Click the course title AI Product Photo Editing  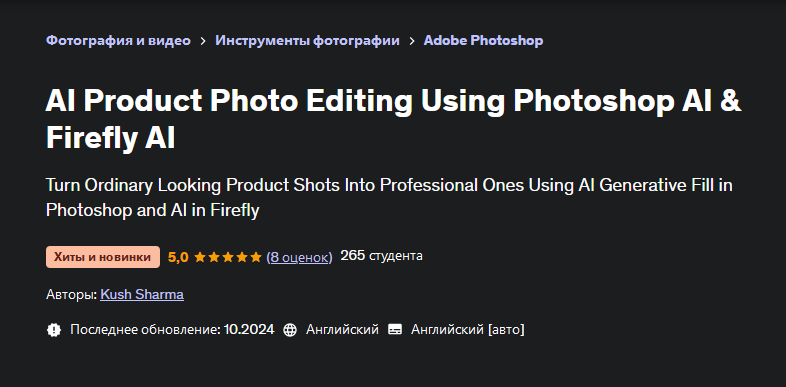point(393,120)
